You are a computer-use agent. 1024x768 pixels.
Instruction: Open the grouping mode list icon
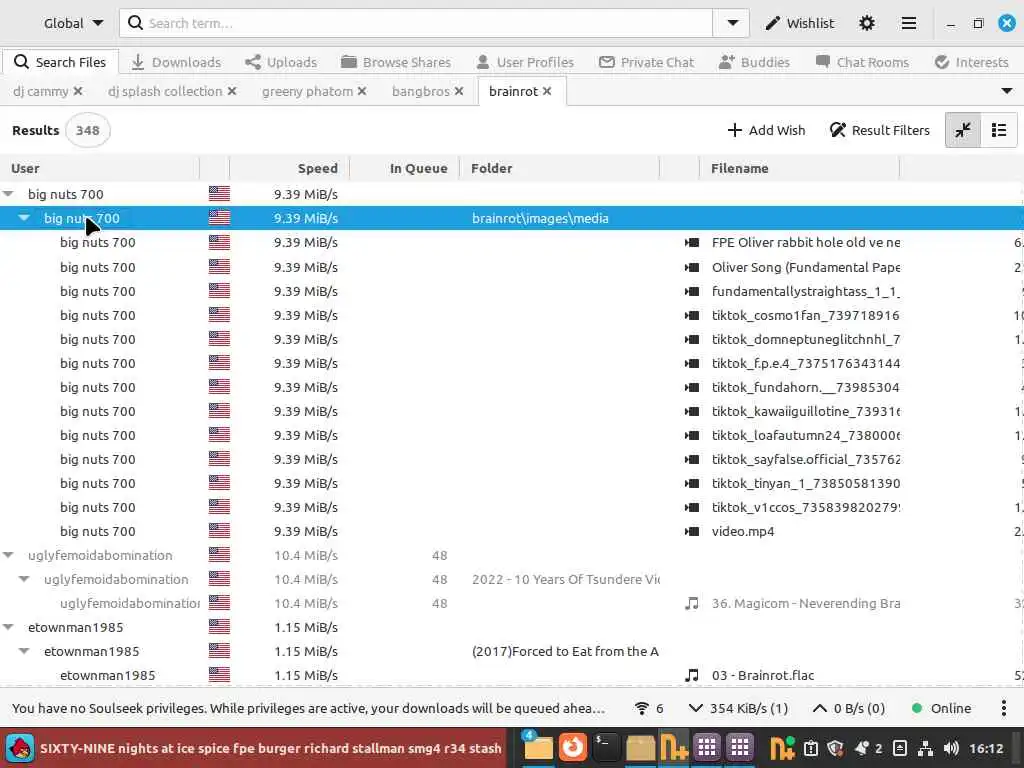[x=999, y=130]
